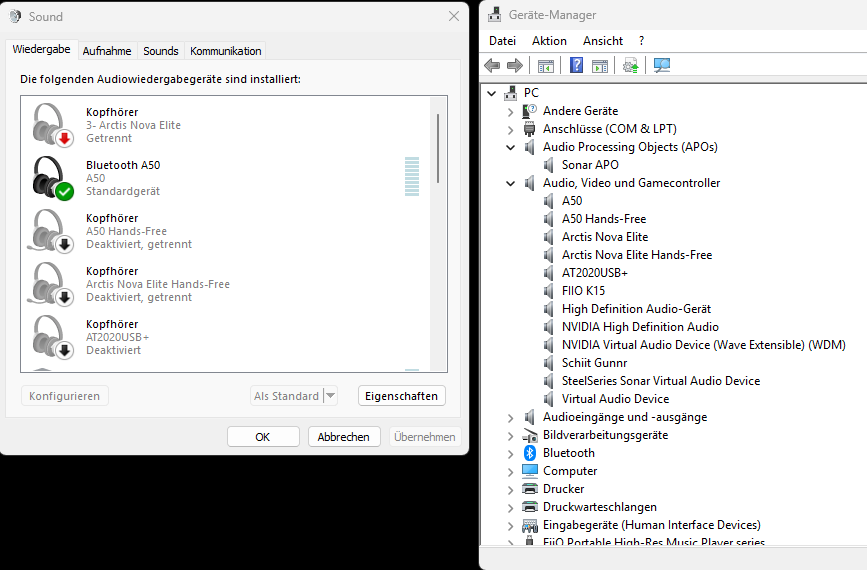This screenshot has width=867, height=570.
Task: Open the Aktion menu
Action: click(x=549, y=41)
